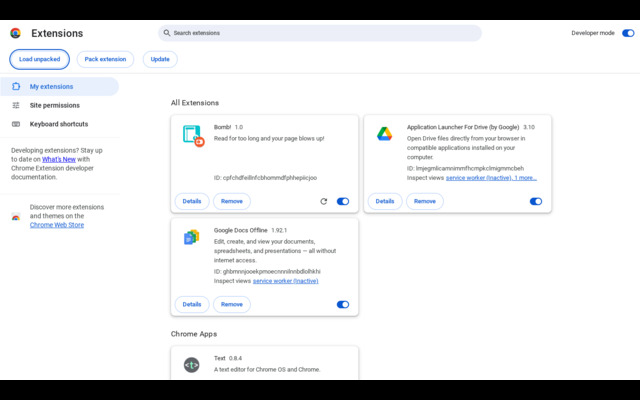Click the Bomb! extension ID text
Screen dimensions: 640x400
point(265,178)
